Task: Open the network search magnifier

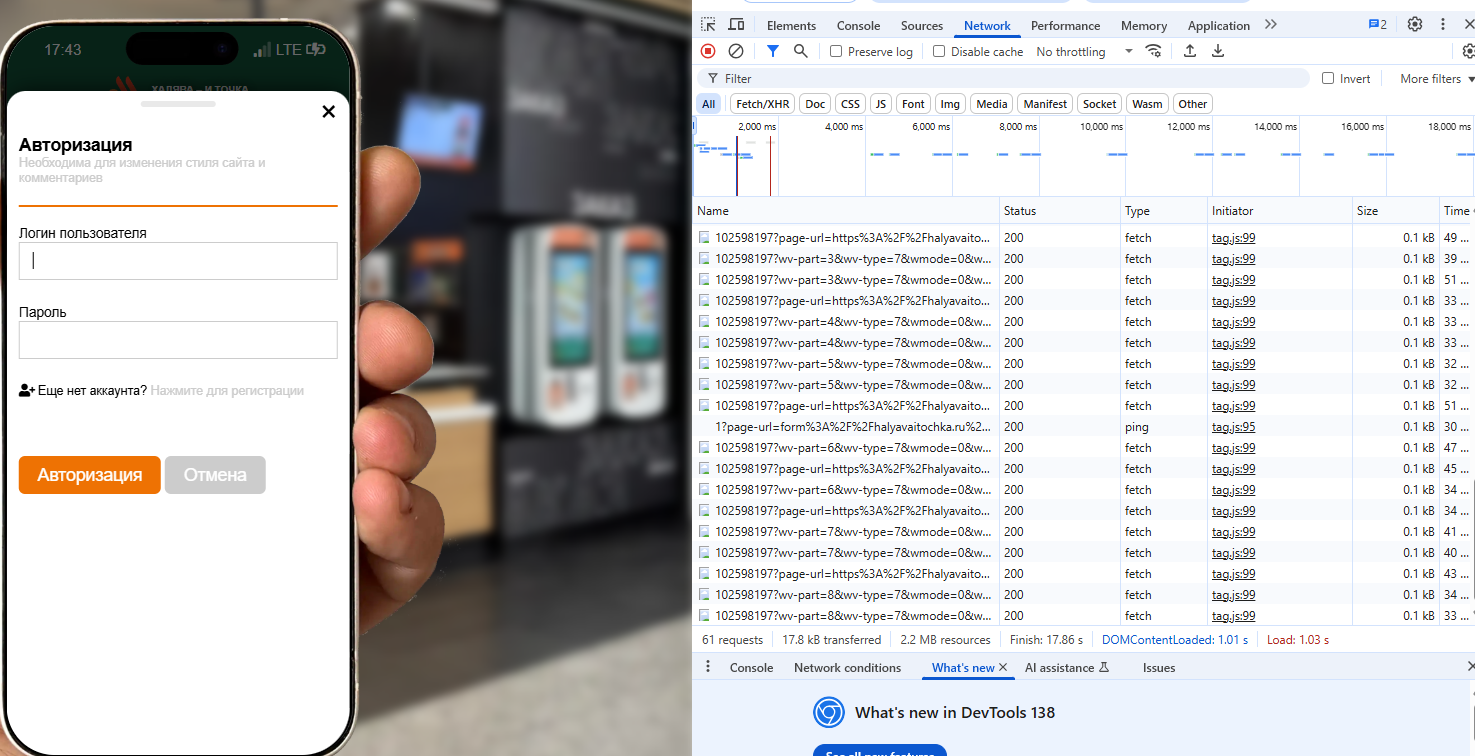Action: [801, 51]
